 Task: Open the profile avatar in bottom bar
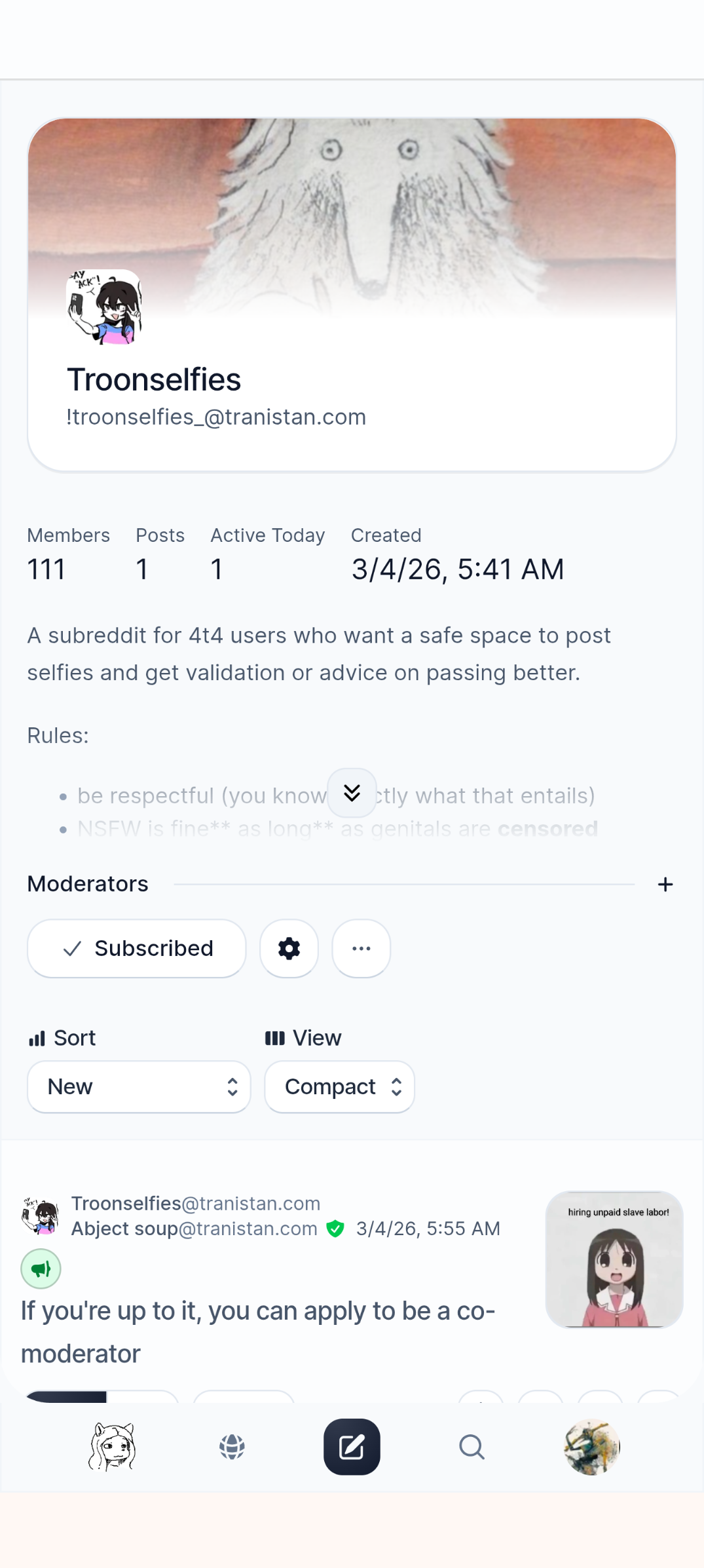(x=591, y=1446)
